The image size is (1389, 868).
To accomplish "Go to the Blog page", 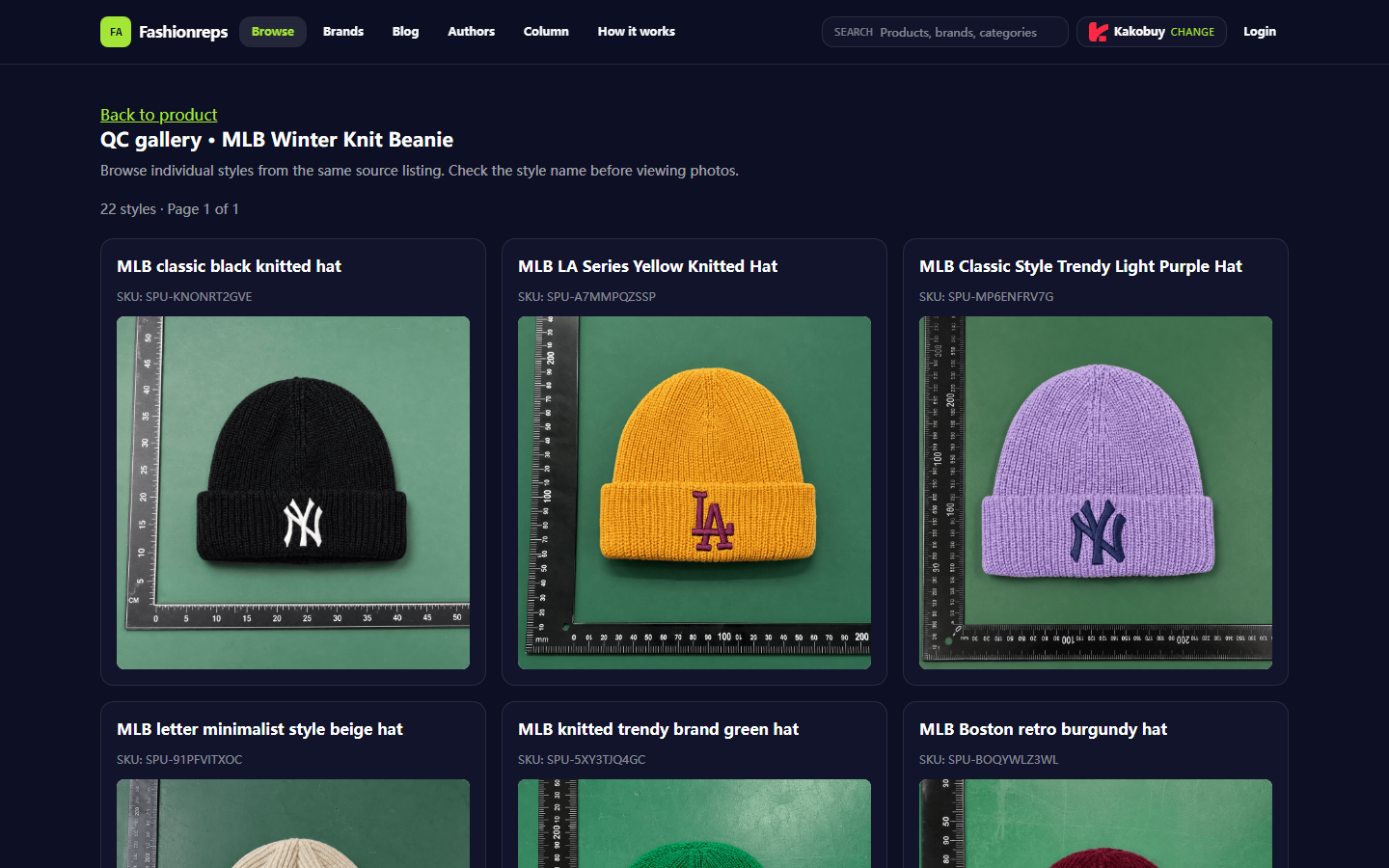I will pyautogui.click(x=405, y=32).
